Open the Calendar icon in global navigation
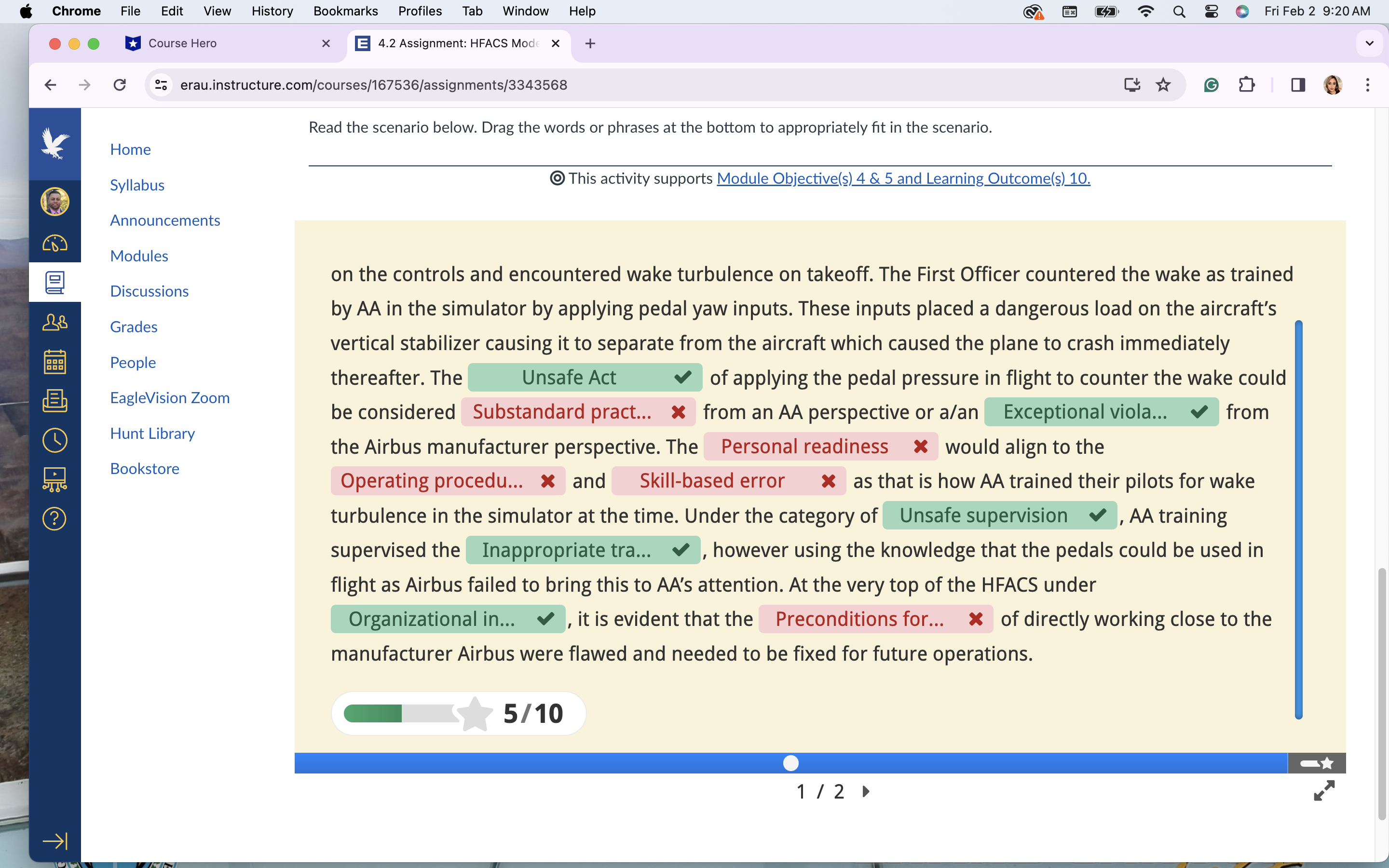This screenshot has height=868, width=1389. click(54, 362)
